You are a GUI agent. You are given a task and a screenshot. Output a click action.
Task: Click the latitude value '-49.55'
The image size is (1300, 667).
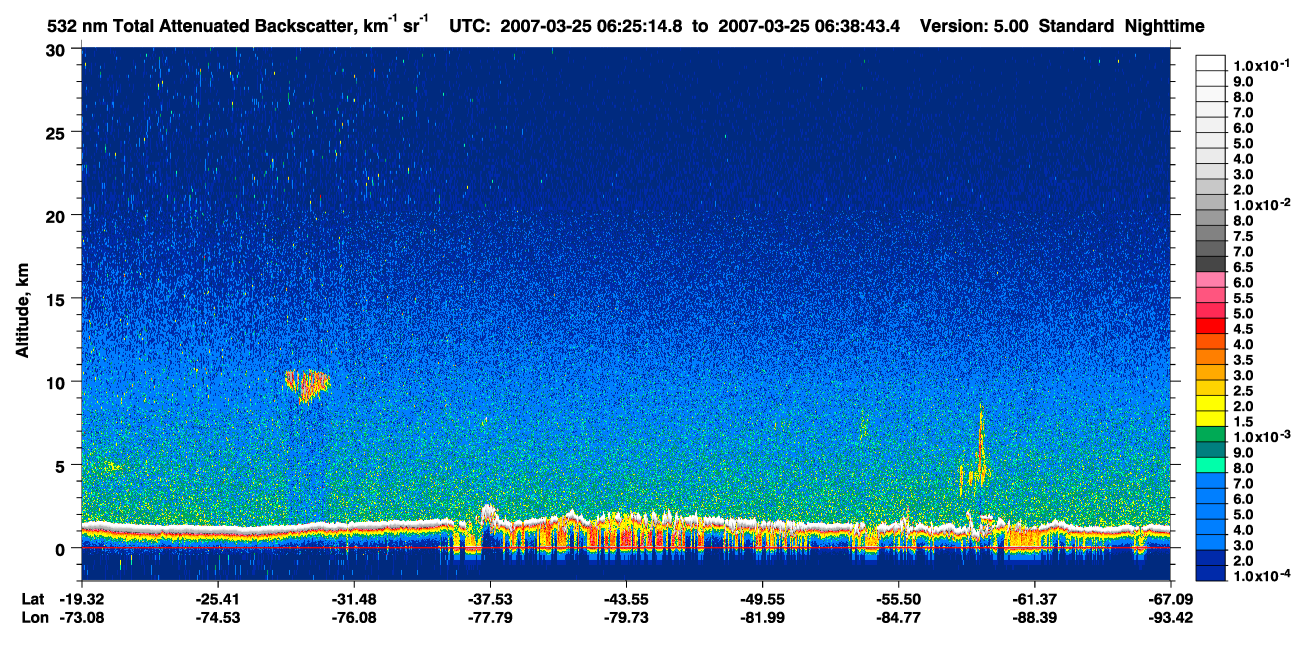pyautogui.click(x=762, y=599)
